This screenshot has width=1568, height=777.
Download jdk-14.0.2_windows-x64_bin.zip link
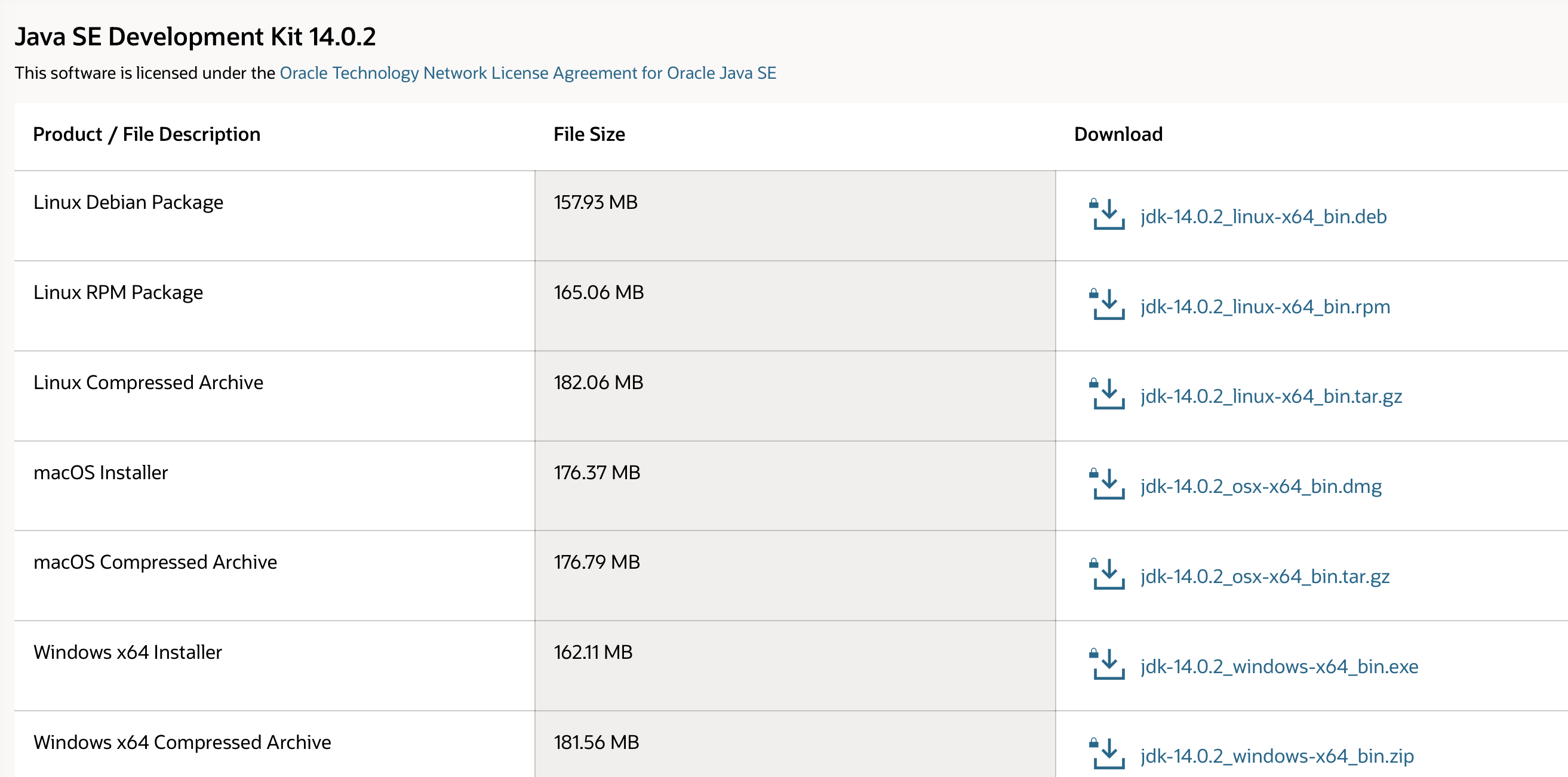tap(1277, 756)
